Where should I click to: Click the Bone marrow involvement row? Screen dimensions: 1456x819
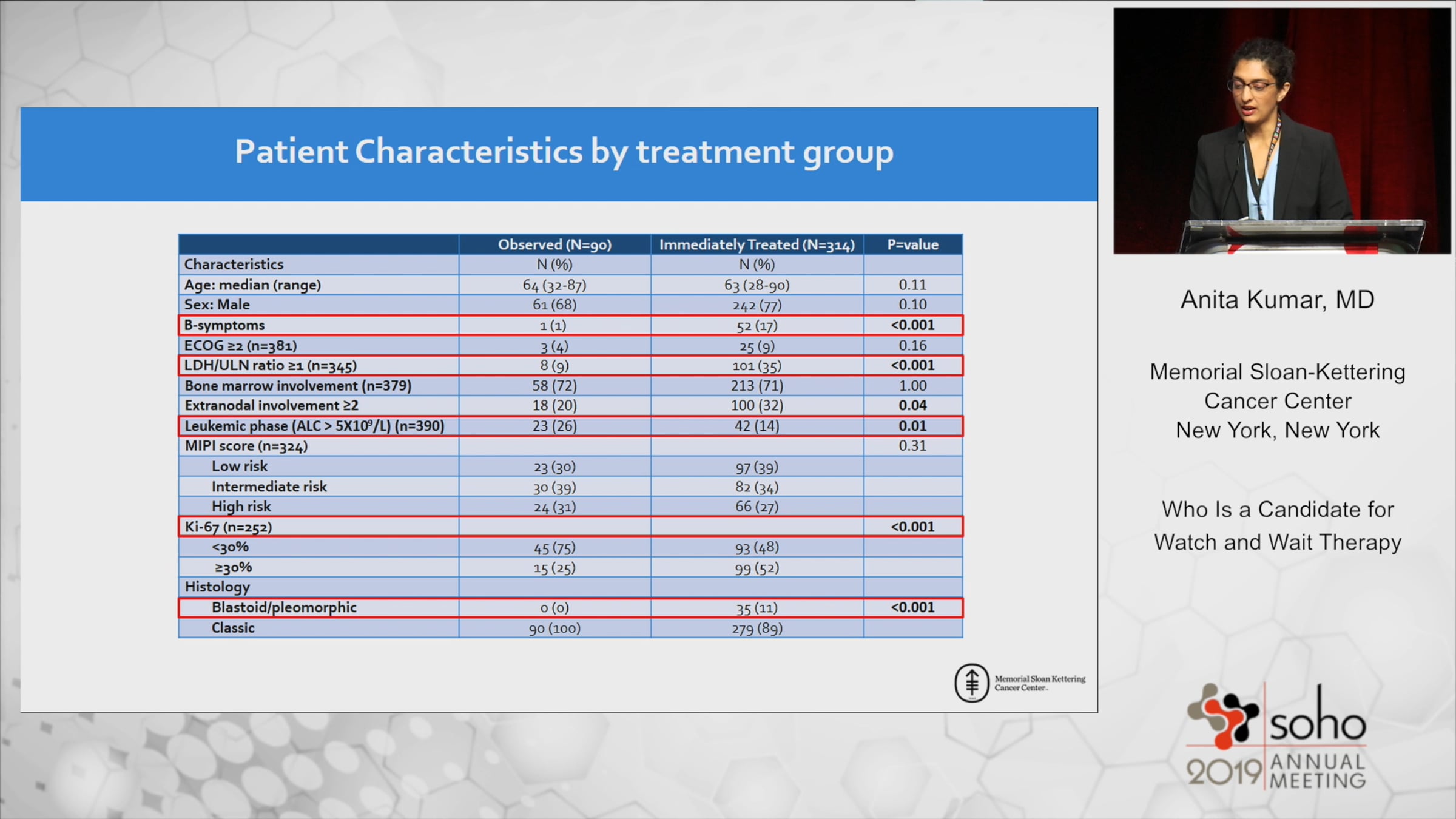(298, 386)
